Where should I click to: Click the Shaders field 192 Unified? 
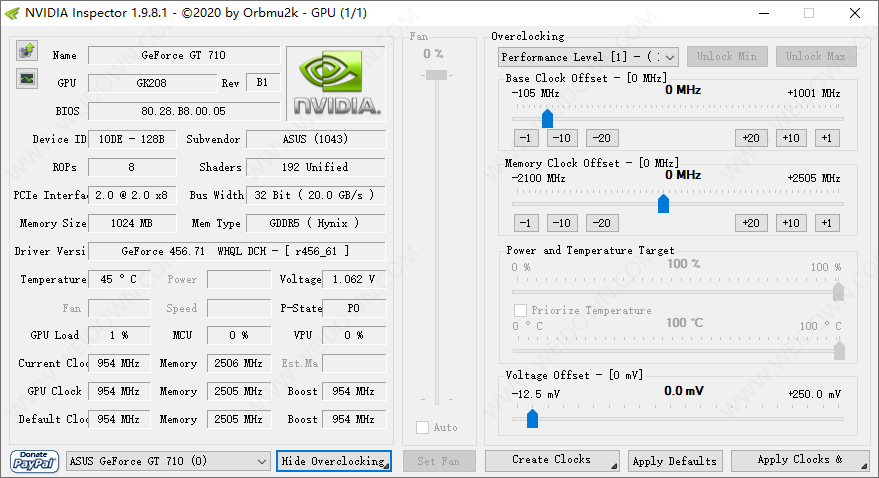[x=316, y=167]
